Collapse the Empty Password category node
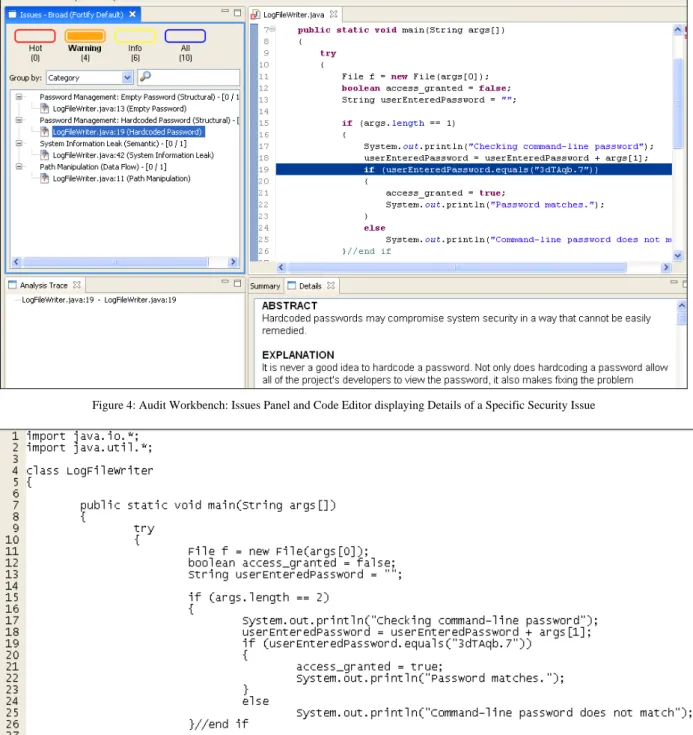 pyautogui.click(x=19, y=97)
